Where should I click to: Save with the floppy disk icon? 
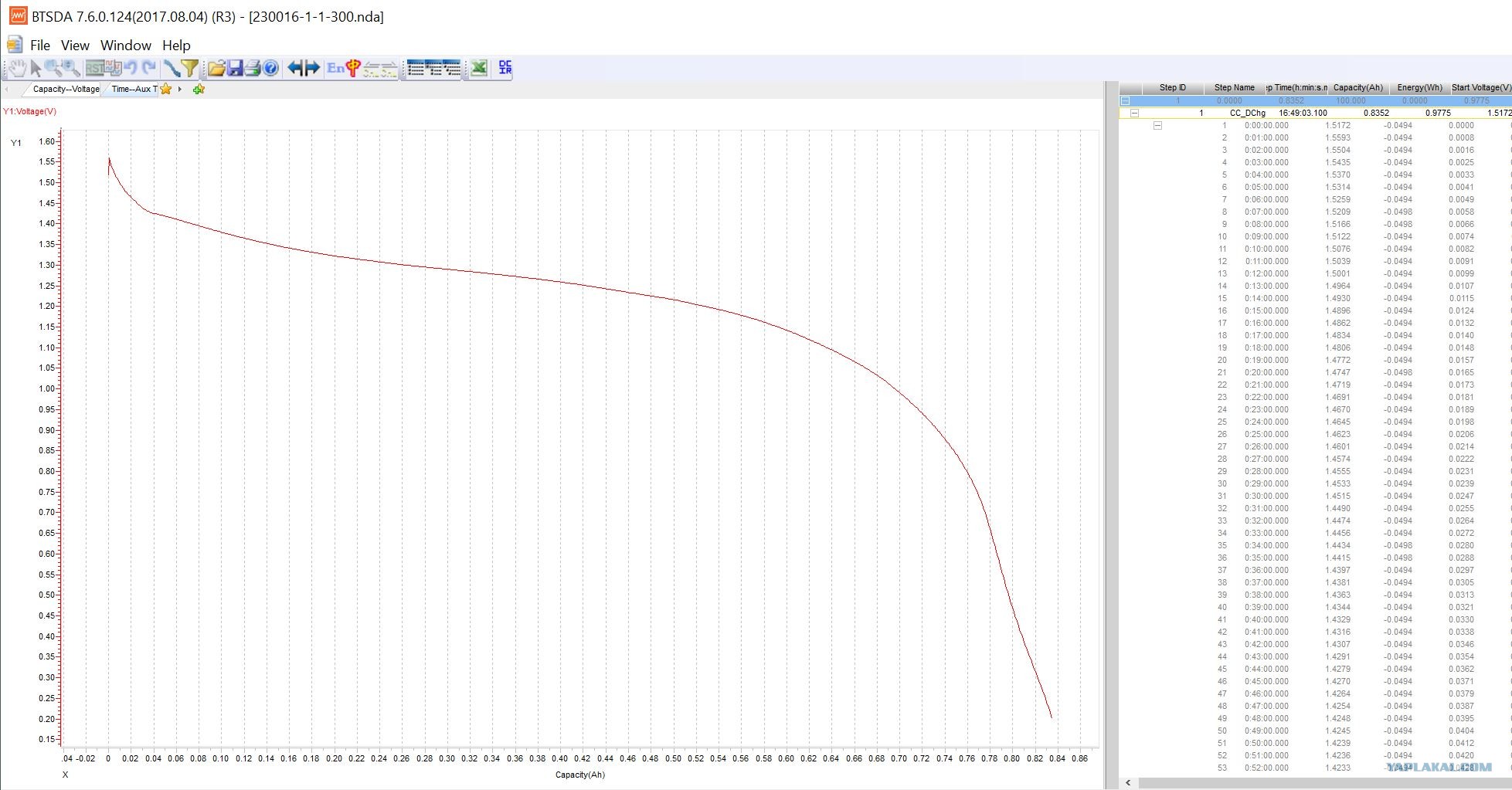point(235,68)
